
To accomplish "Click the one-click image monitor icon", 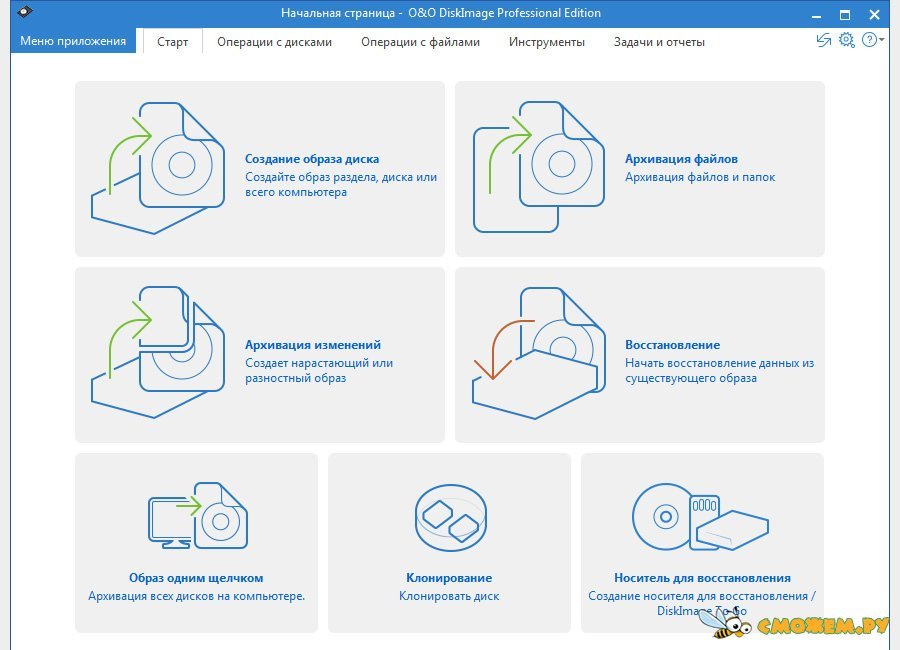I will pyautogui.click(x=197, y=517).
